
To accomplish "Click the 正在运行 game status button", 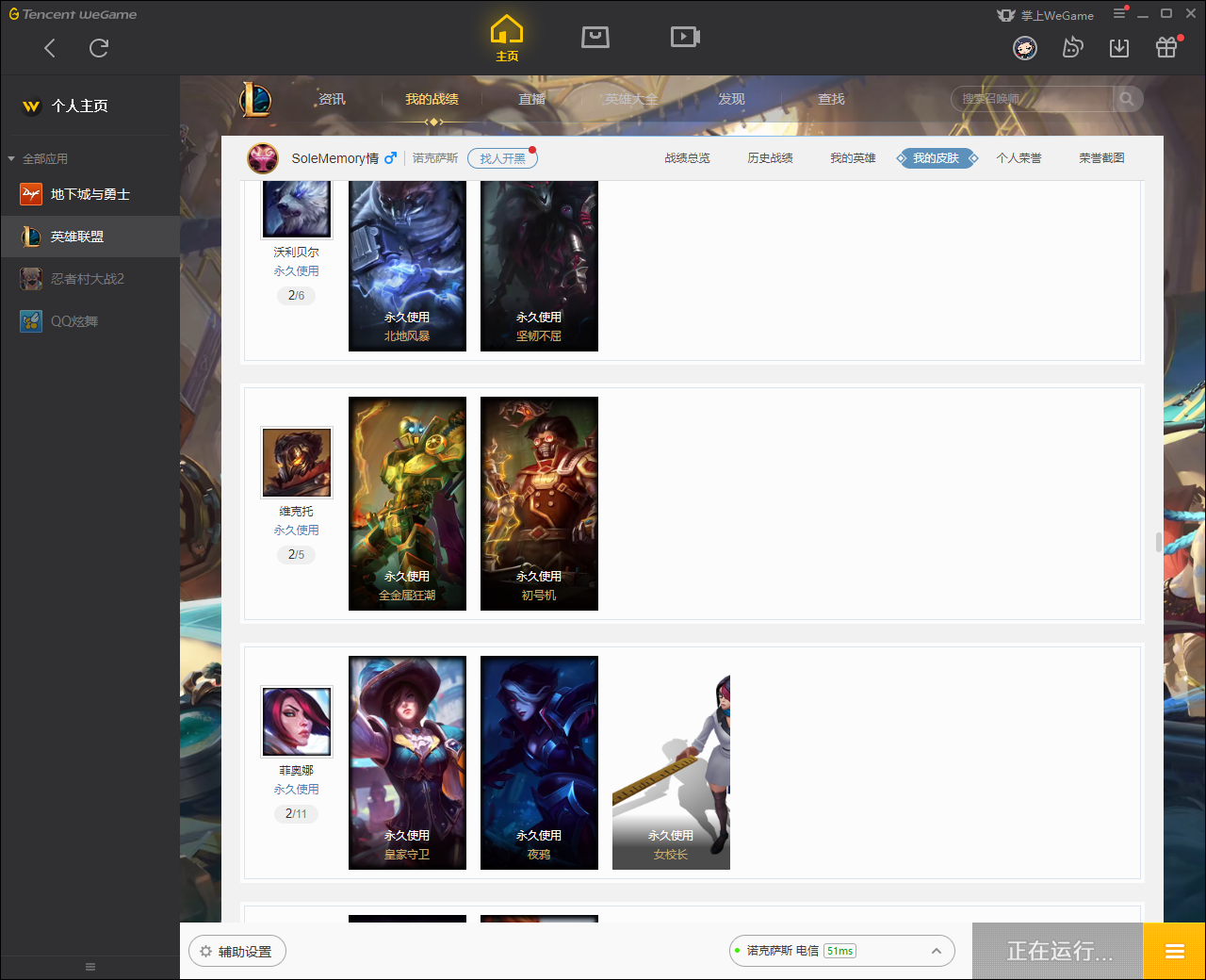I will [1058, 951].
